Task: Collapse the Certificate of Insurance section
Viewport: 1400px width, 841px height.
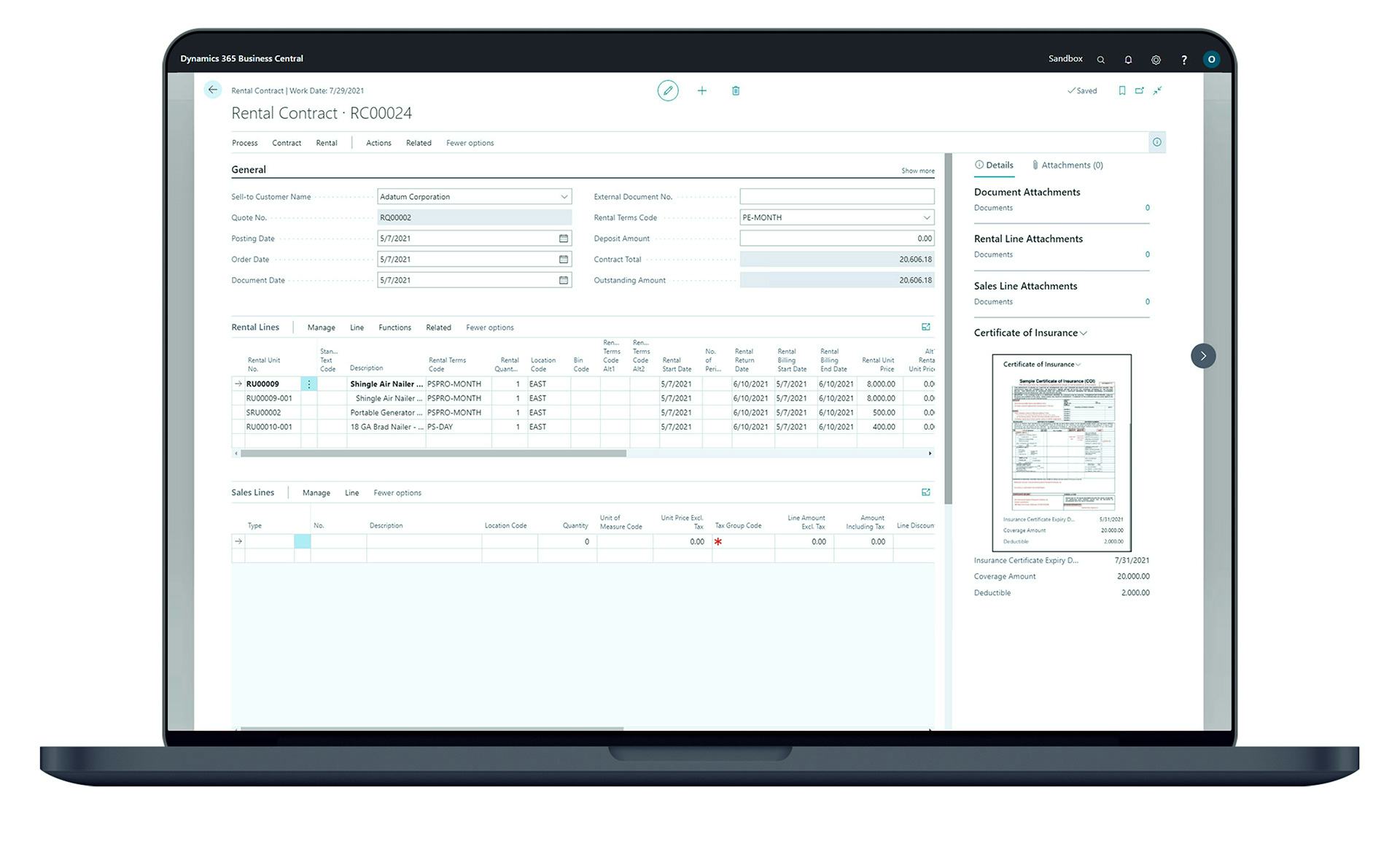Action: 1084,333
